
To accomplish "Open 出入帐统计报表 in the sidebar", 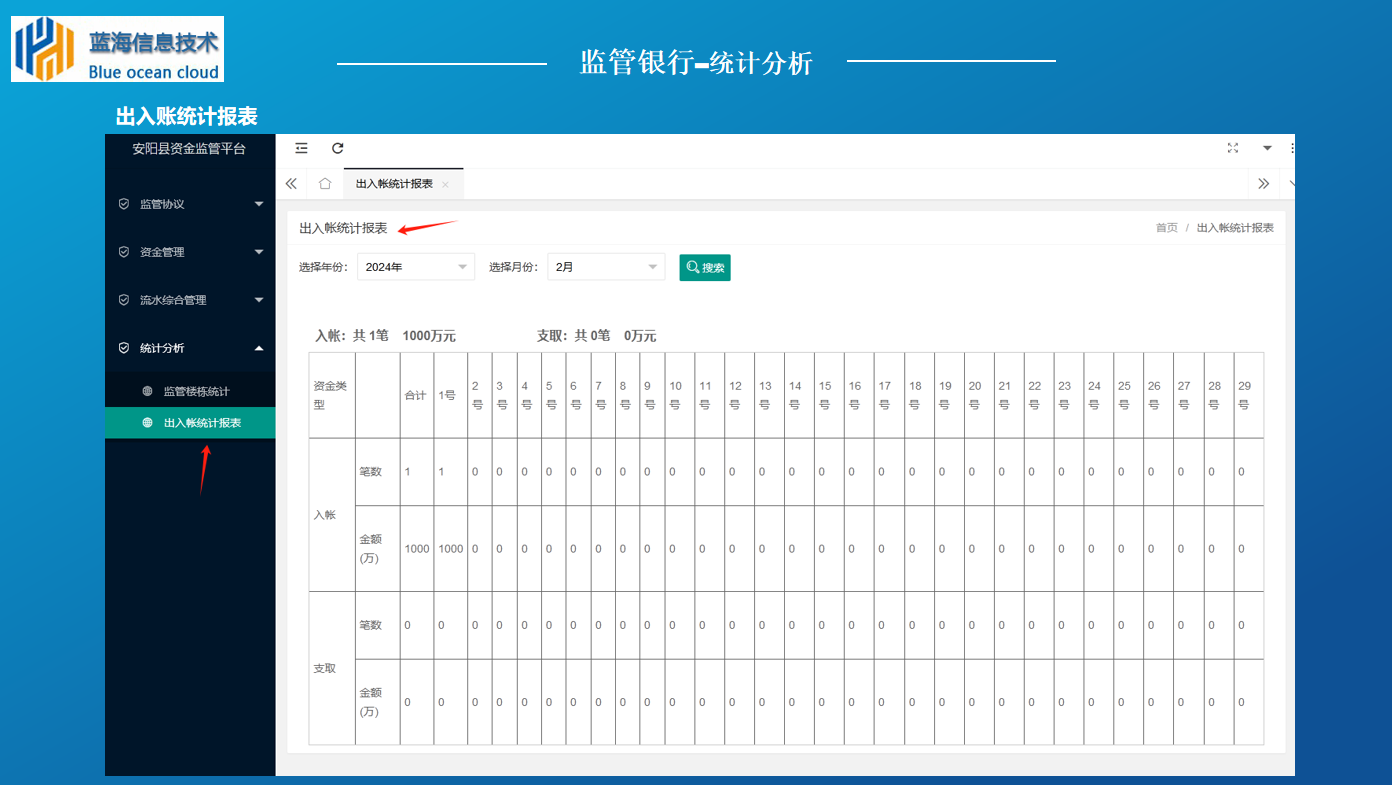I will [x=190, y=423].
